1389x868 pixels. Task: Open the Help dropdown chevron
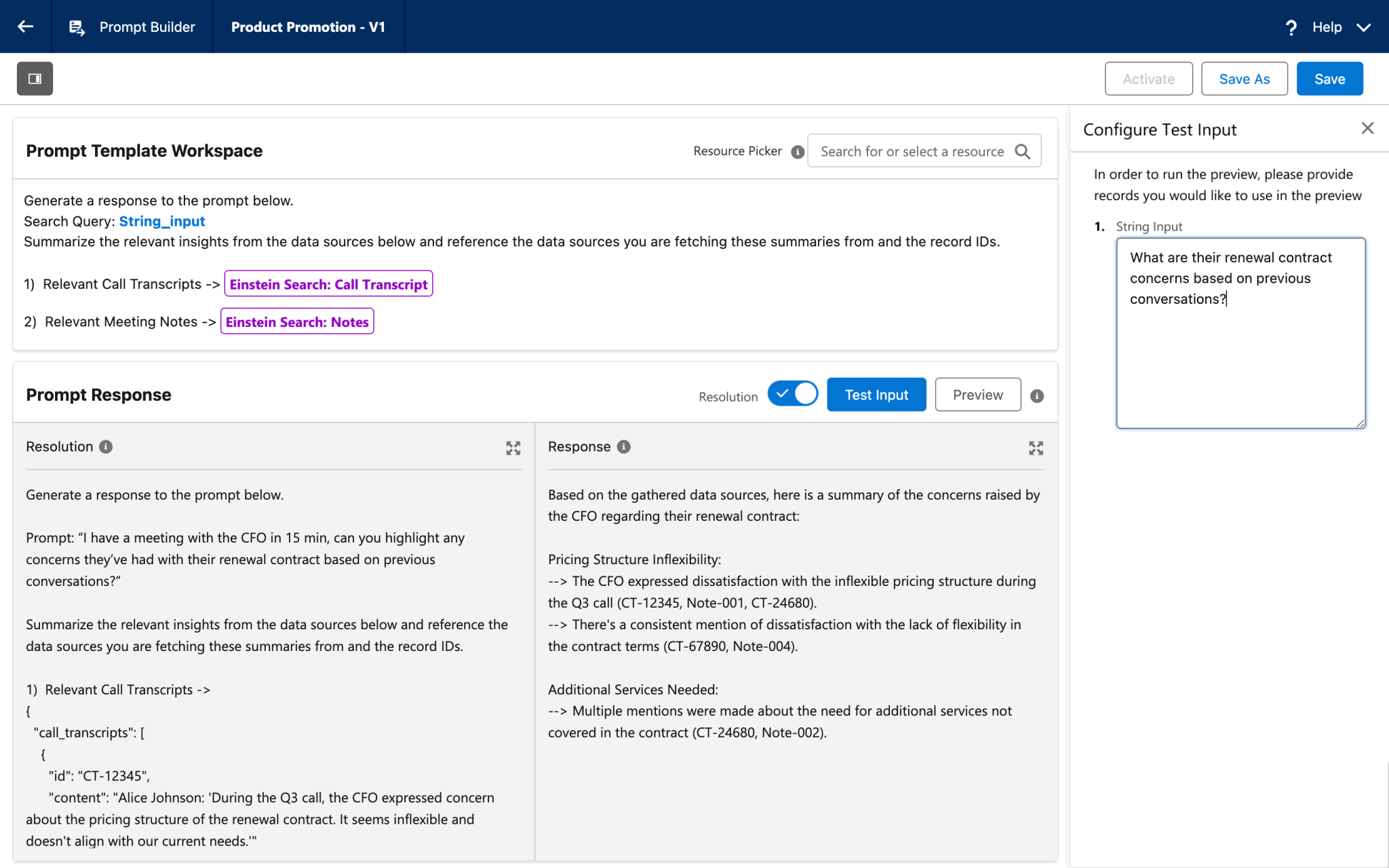click(x=1363, y=28)
